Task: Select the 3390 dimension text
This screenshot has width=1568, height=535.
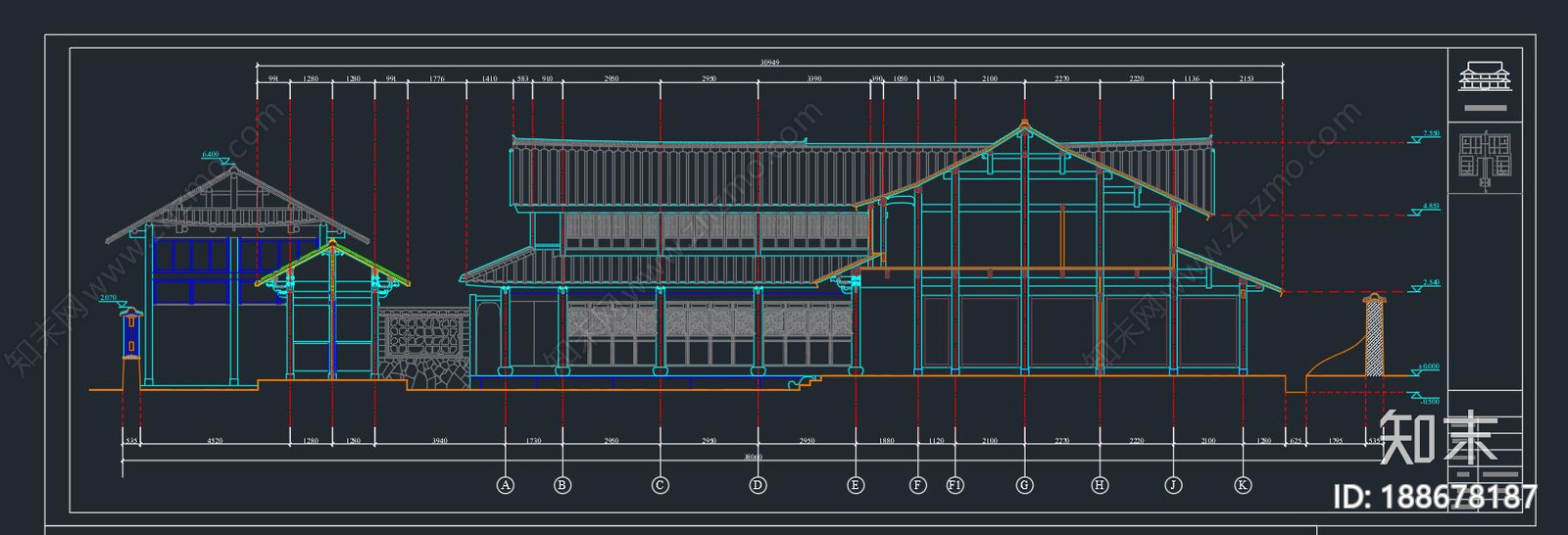Action: (x=814, y=78)
